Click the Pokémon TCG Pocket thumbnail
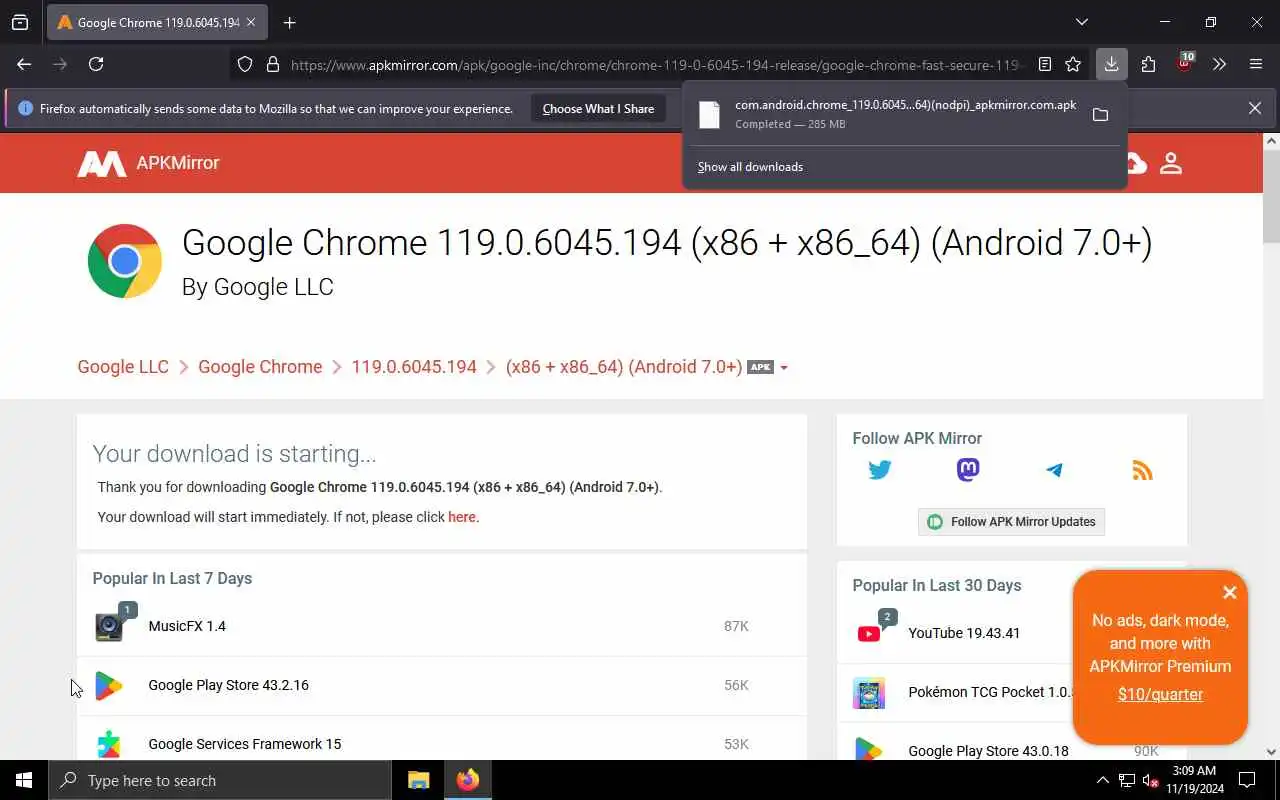 click(869, 693)
